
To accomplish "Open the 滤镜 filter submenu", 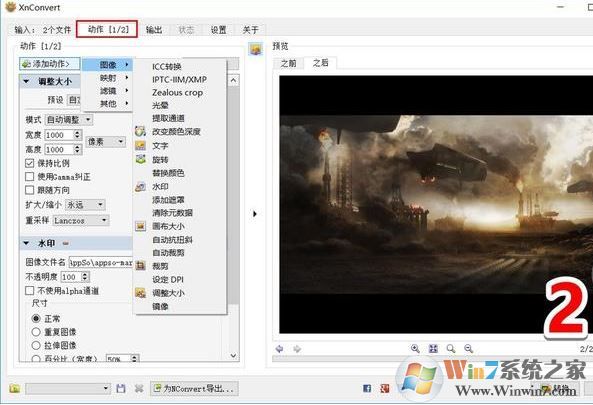I will (x=107, y=91).
